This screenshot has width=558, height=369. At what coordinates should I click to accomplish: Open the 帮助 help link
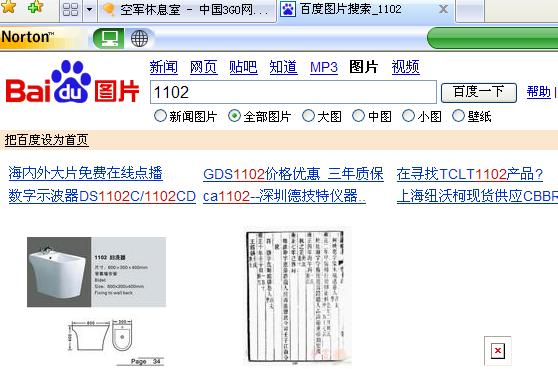[x=538, y=92]
